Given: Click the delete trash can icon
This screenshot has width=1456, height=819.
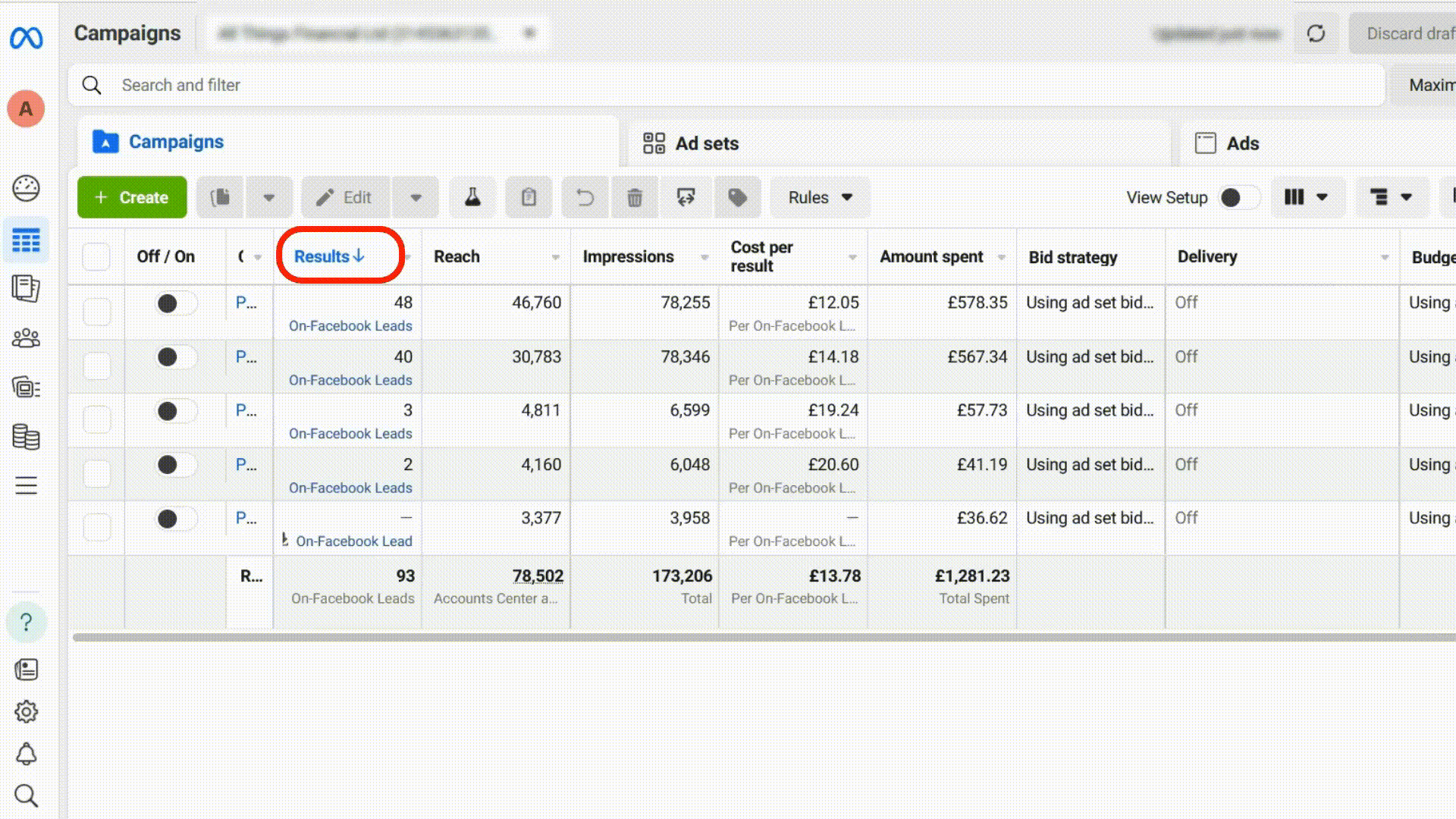Looking at the screenshot, I should click(x=635, y=198).
